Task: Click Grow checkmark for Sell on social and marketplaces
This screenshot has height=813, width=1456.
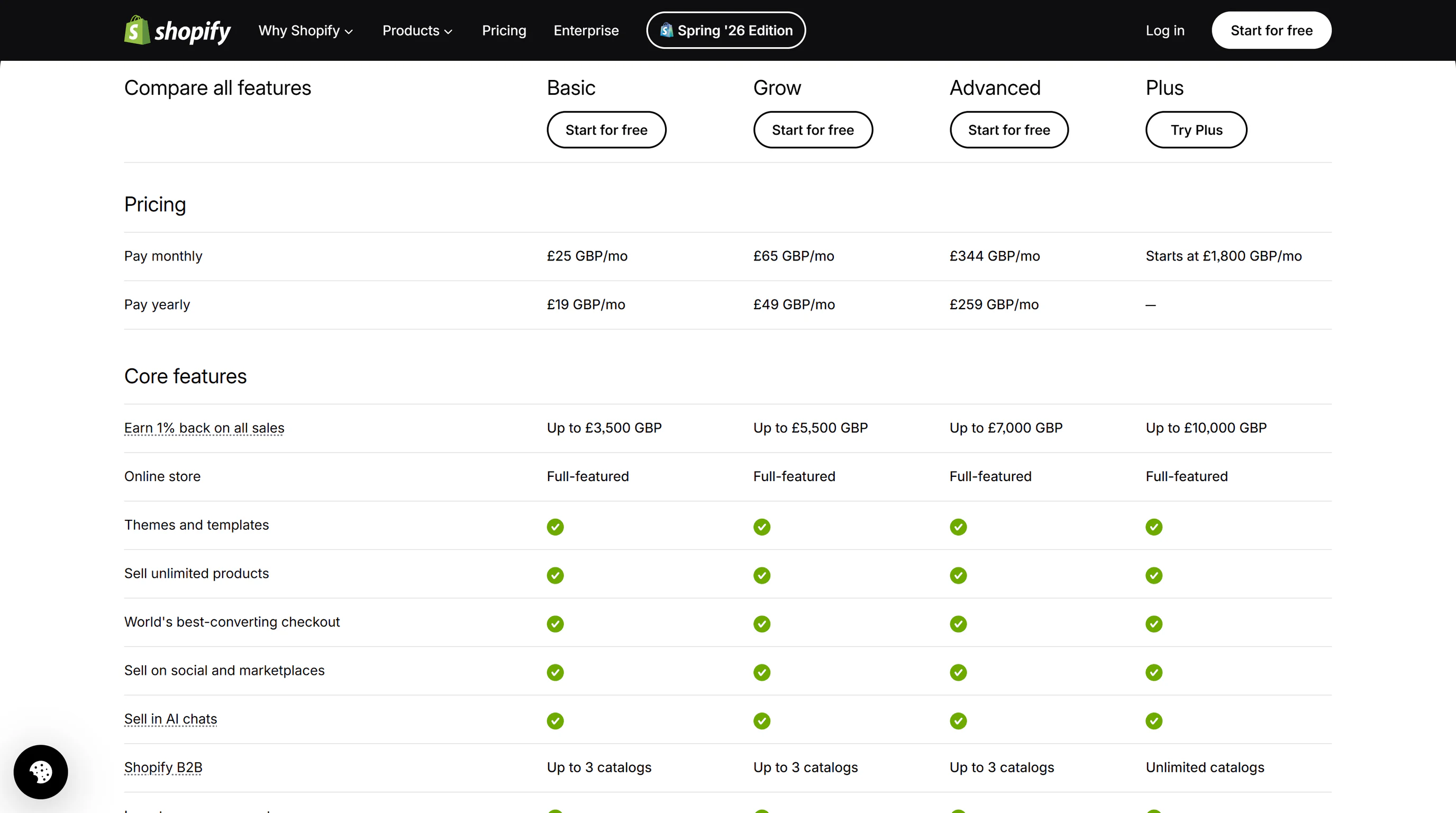Action: [x=762, y=673]
